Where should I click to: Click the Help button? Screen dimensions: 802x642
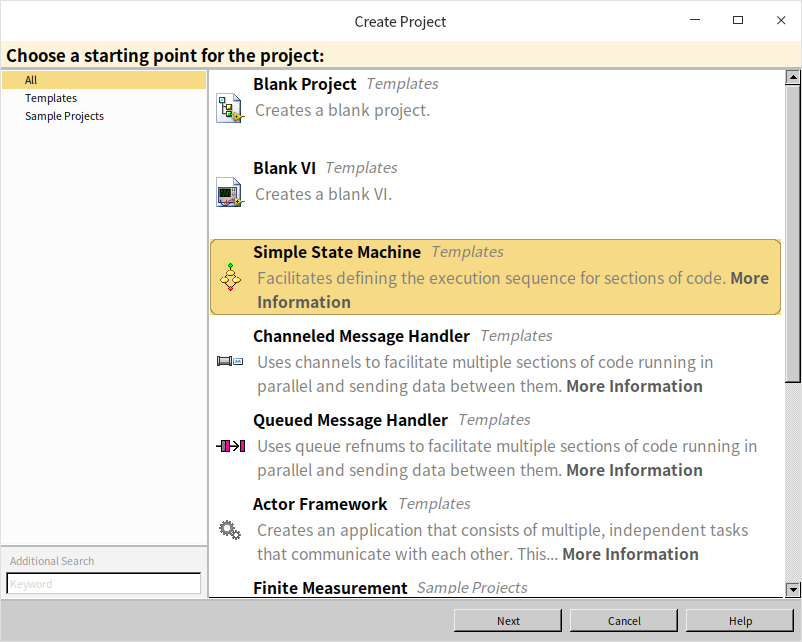[x=740, y=621]
